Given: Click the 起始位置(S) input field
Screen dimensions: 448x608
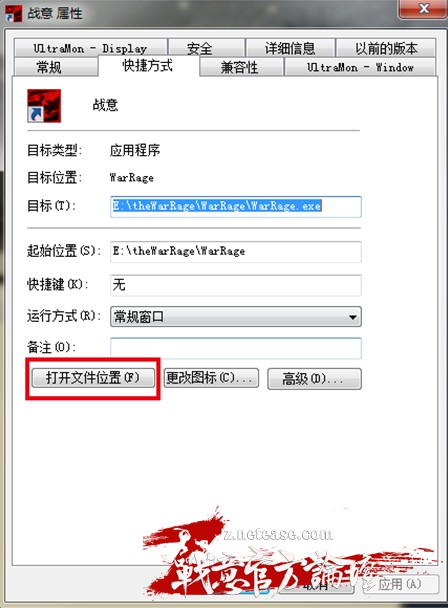Looking at the screenshot, I should 236,252.
